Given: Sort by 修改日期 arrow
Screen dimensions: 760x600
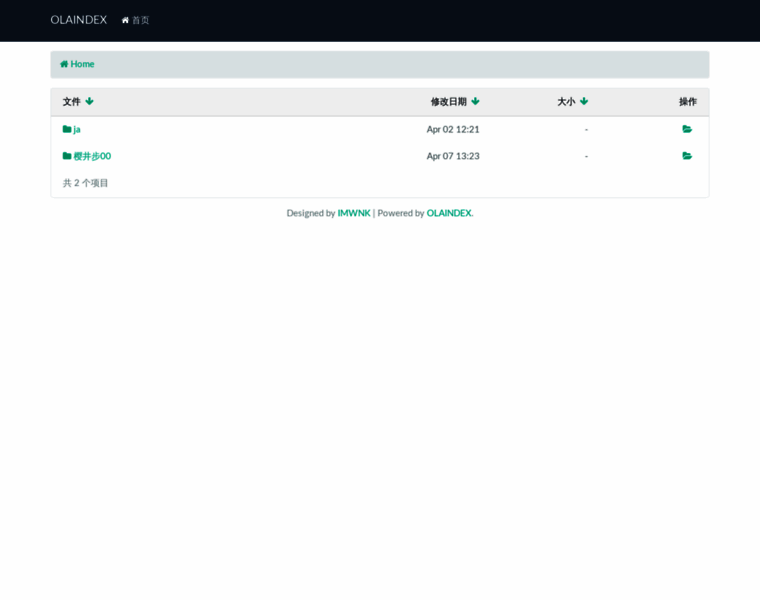Looking at the screenshot, I should [475, 101].
